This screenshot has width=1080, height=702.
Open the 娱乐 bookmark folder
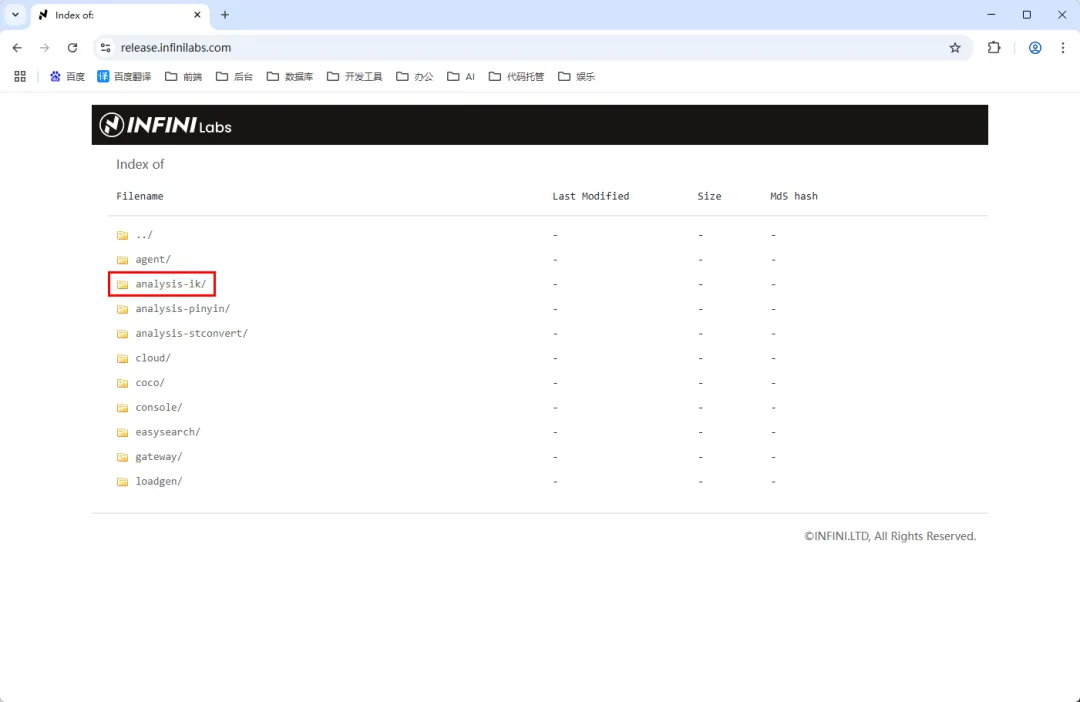[x=577, y=76]
